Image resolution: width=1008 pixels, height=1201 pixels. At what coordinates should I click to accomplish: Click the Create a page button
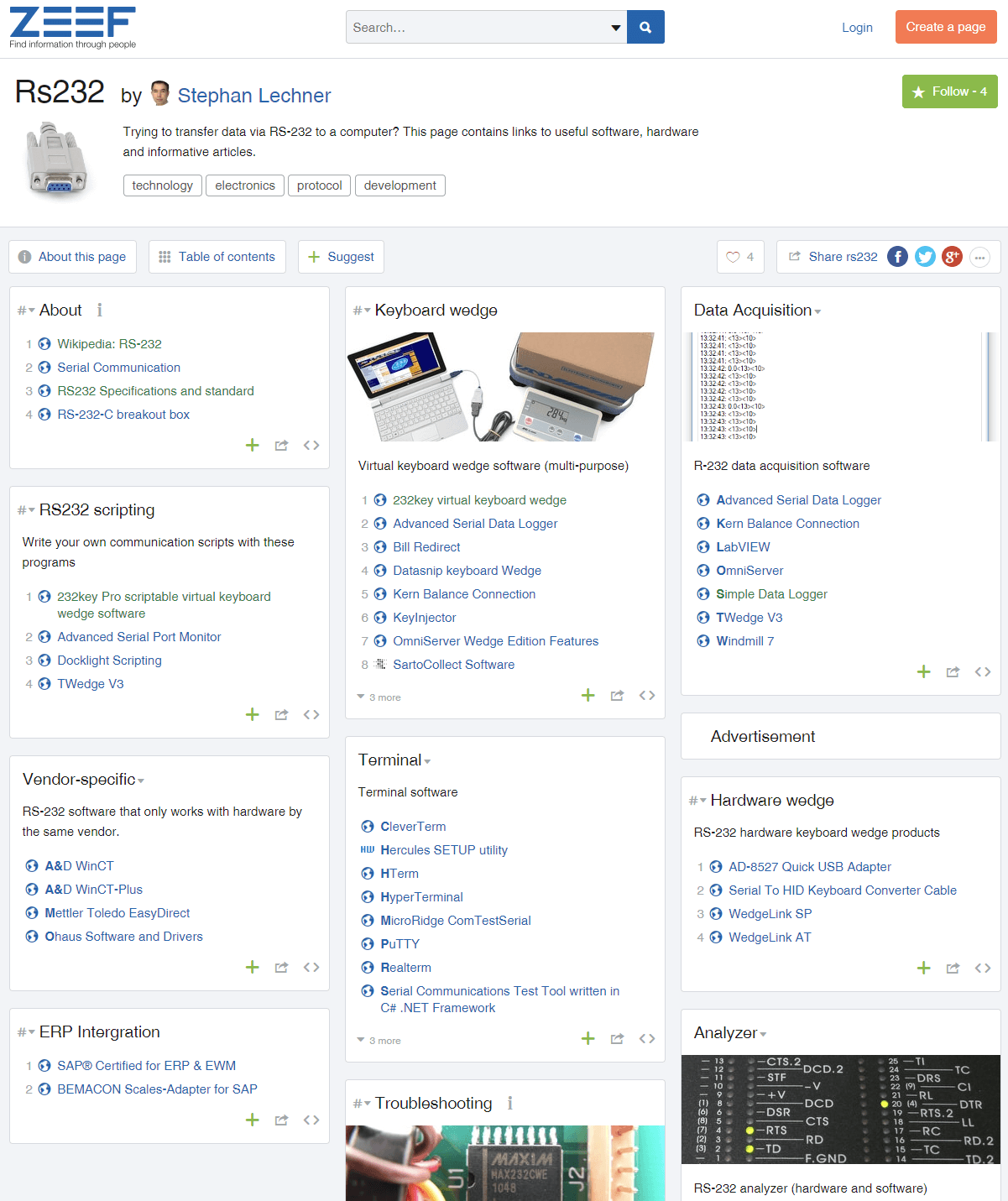point(945,27)
